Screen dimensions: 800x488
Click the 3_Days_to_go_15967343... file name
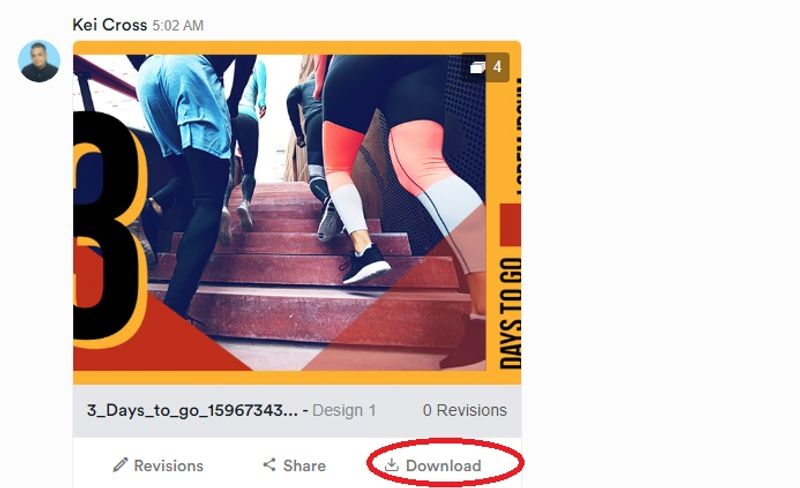[192, 410]
